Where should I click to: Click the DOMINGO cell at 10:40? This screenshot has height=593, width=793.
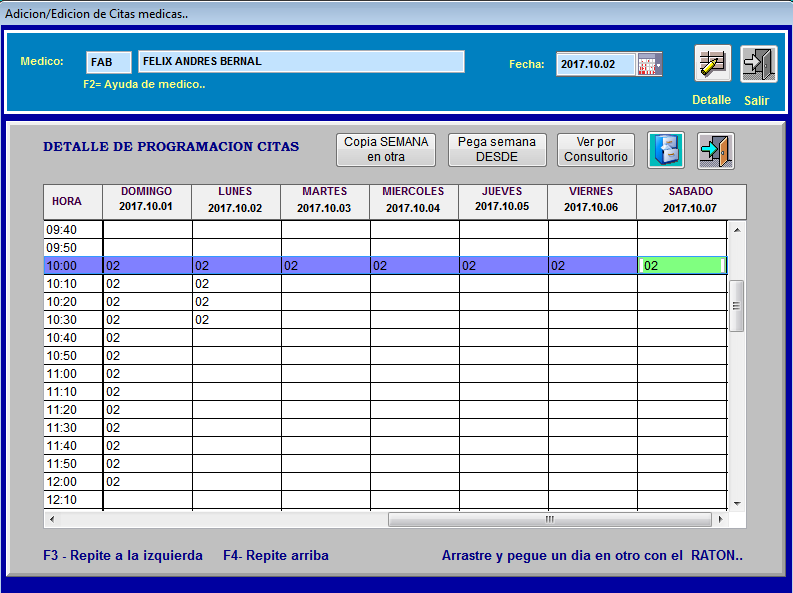(x=148, y=338)
